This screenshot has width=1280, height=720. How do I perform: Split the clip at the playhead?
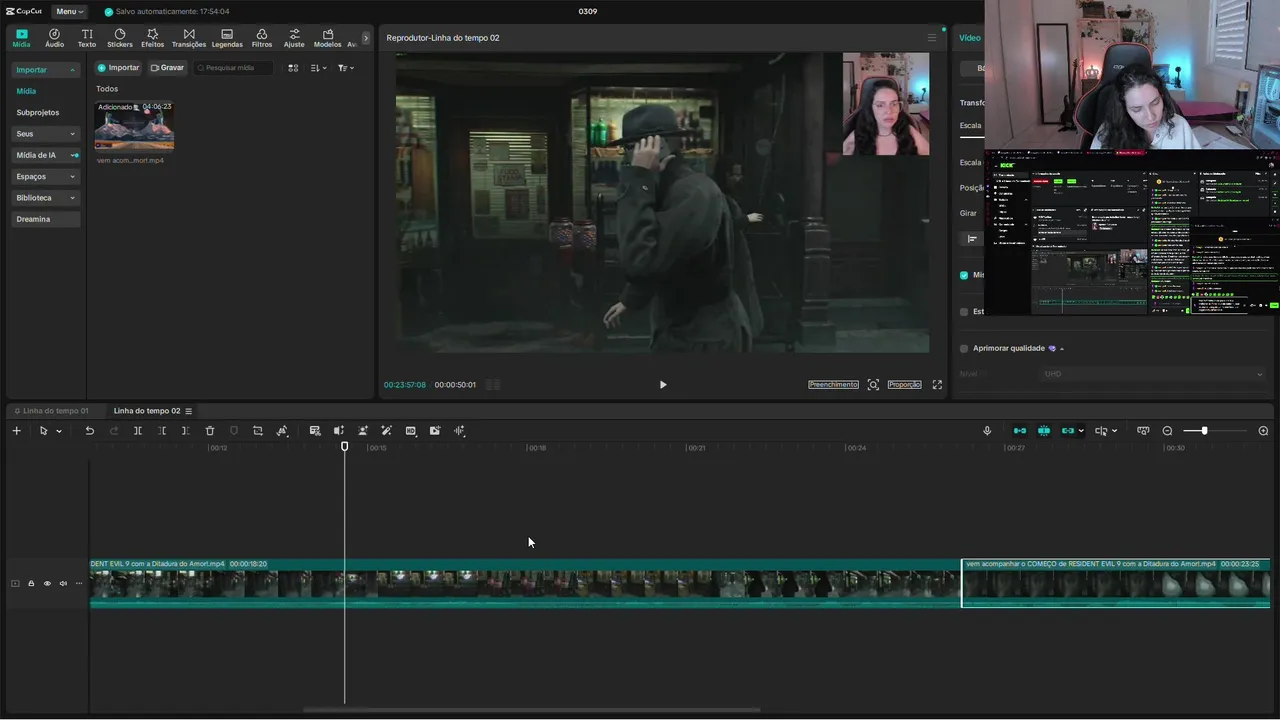pyautogui.click(x=138, y=431)
